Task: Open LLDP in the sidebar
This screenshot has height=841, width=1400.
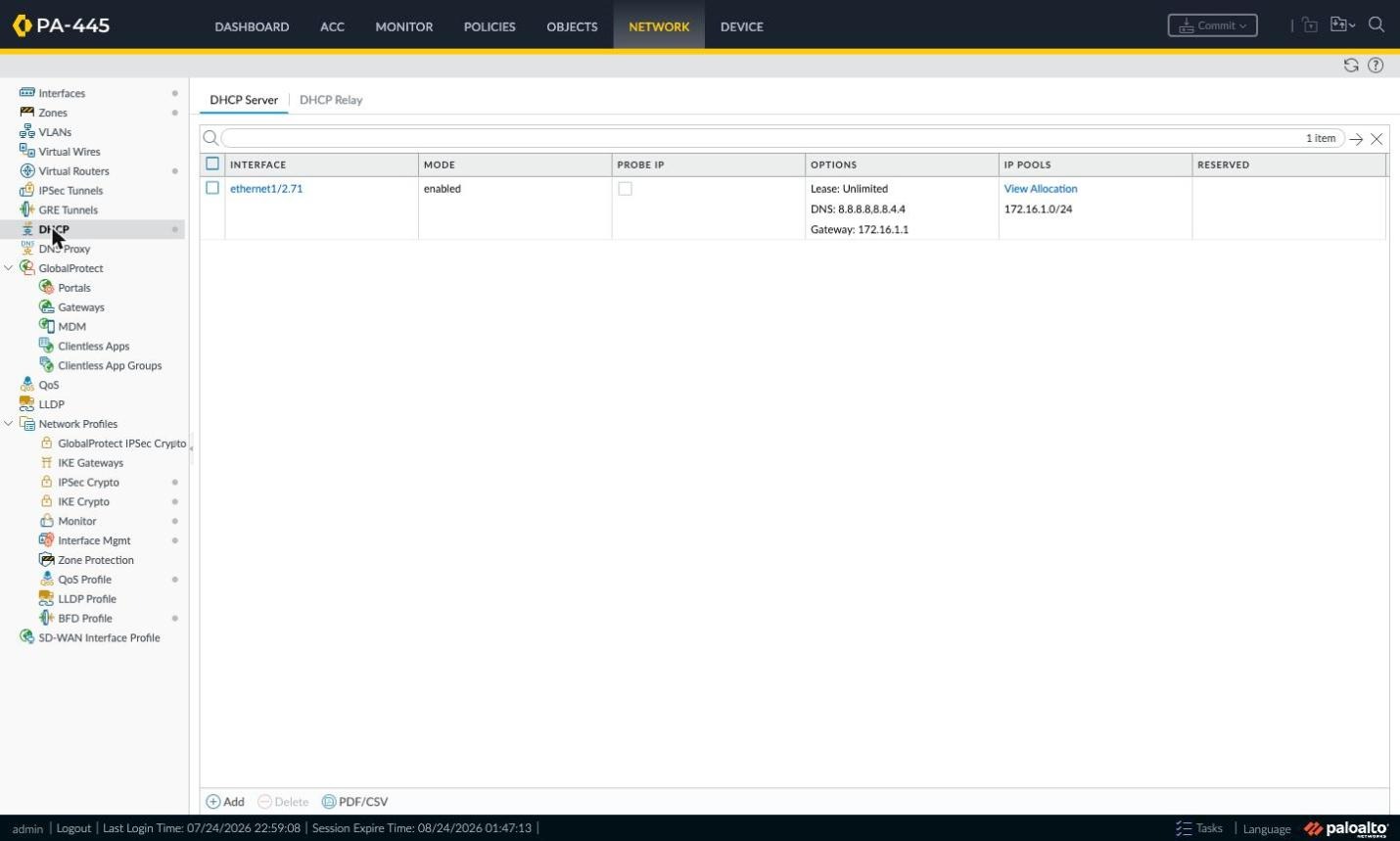Action: coord(52,404)
